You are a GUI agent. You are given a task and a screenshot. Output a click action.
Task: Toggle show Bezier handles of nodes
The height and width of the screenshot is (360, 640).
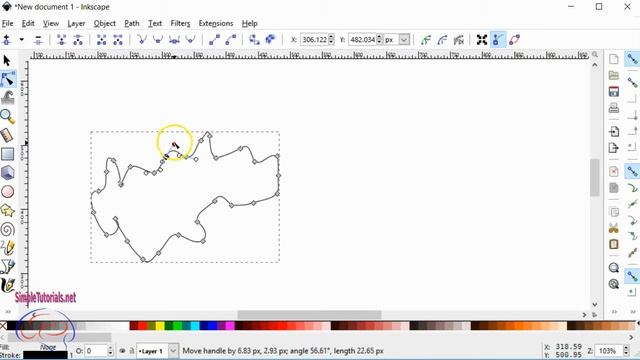point(498,40)
